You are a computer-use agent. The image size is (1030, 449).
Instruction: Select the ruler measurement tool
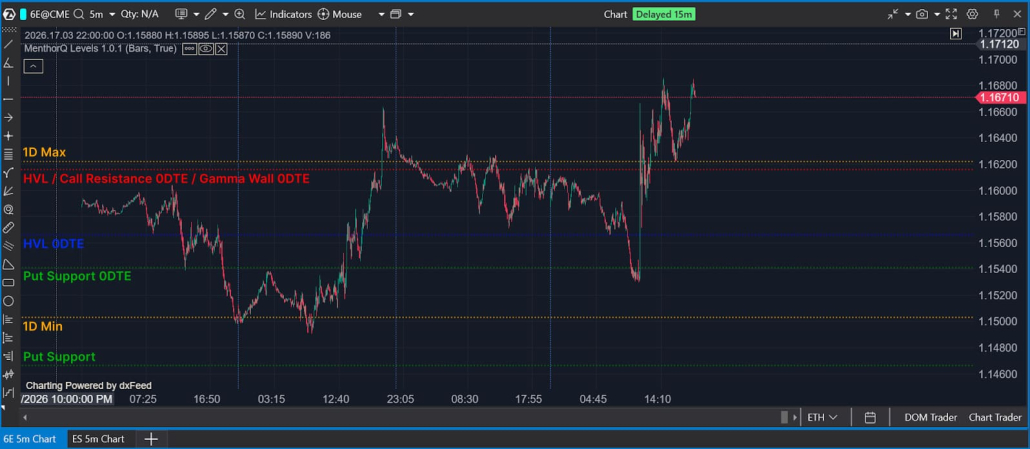[x=9, y=228]
